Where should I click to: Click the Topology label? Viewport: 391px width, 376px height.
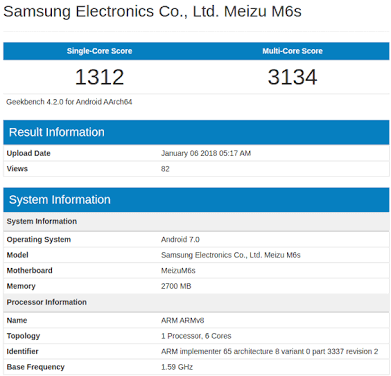[x=23, y=336]
